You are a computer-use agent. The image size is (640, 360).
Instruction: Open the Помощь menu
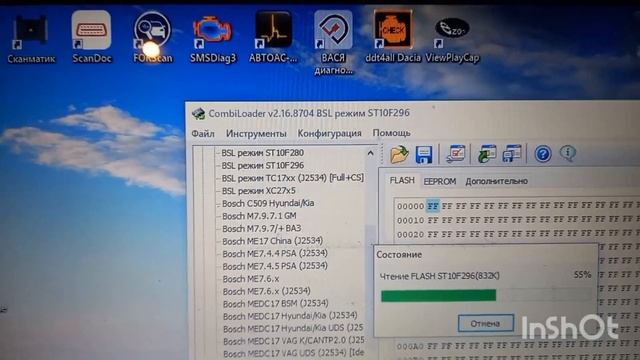point(391,133)
